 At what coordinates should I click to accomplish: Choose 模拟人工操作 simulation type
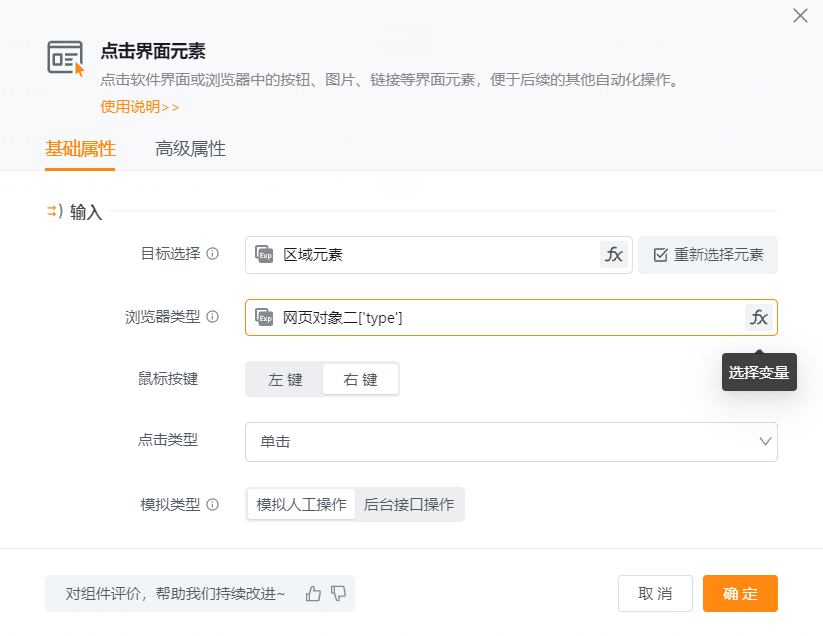pos(301,505)
